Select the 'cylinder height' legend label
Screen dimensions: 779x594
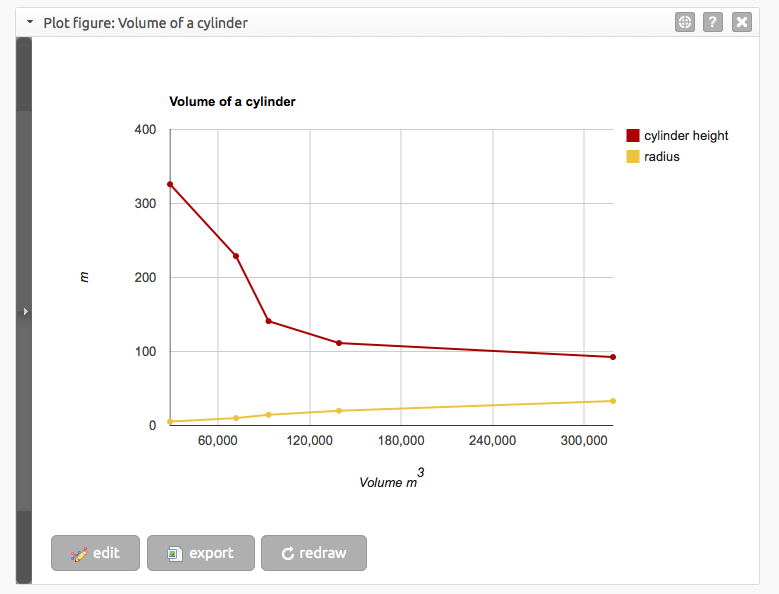click(686, 136)
